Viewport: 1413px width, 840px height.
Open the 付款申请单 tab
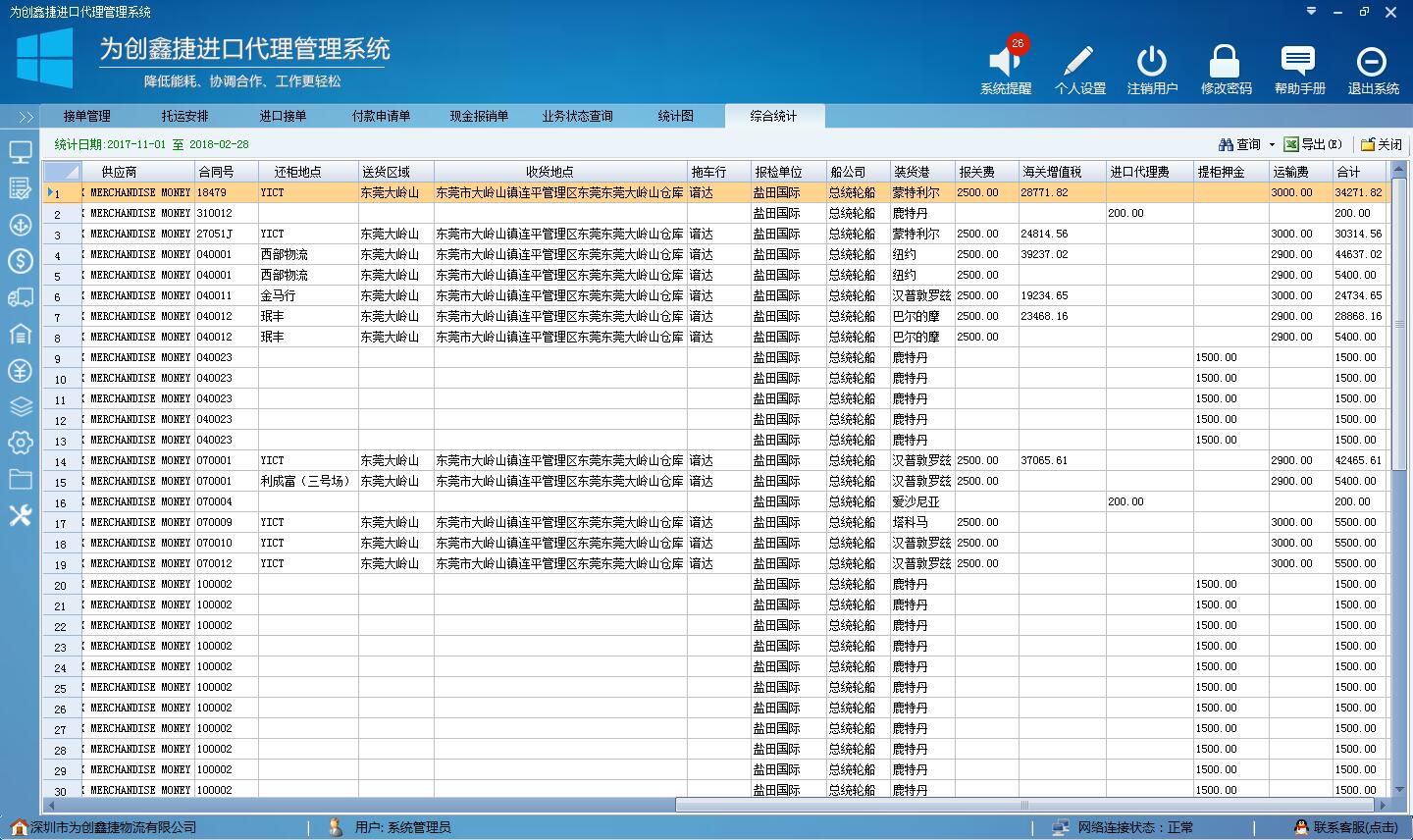[x=381, y=116]
